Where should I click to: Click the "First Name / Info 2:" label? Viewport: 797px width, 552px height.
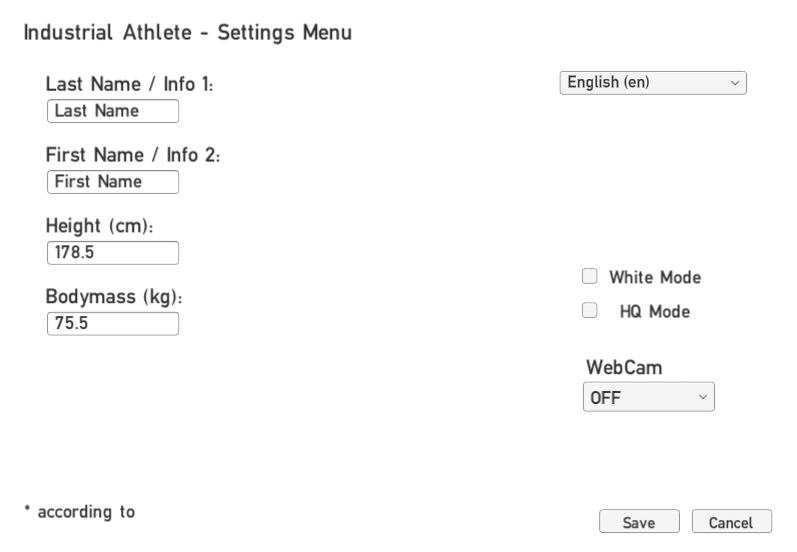point(133,156)
